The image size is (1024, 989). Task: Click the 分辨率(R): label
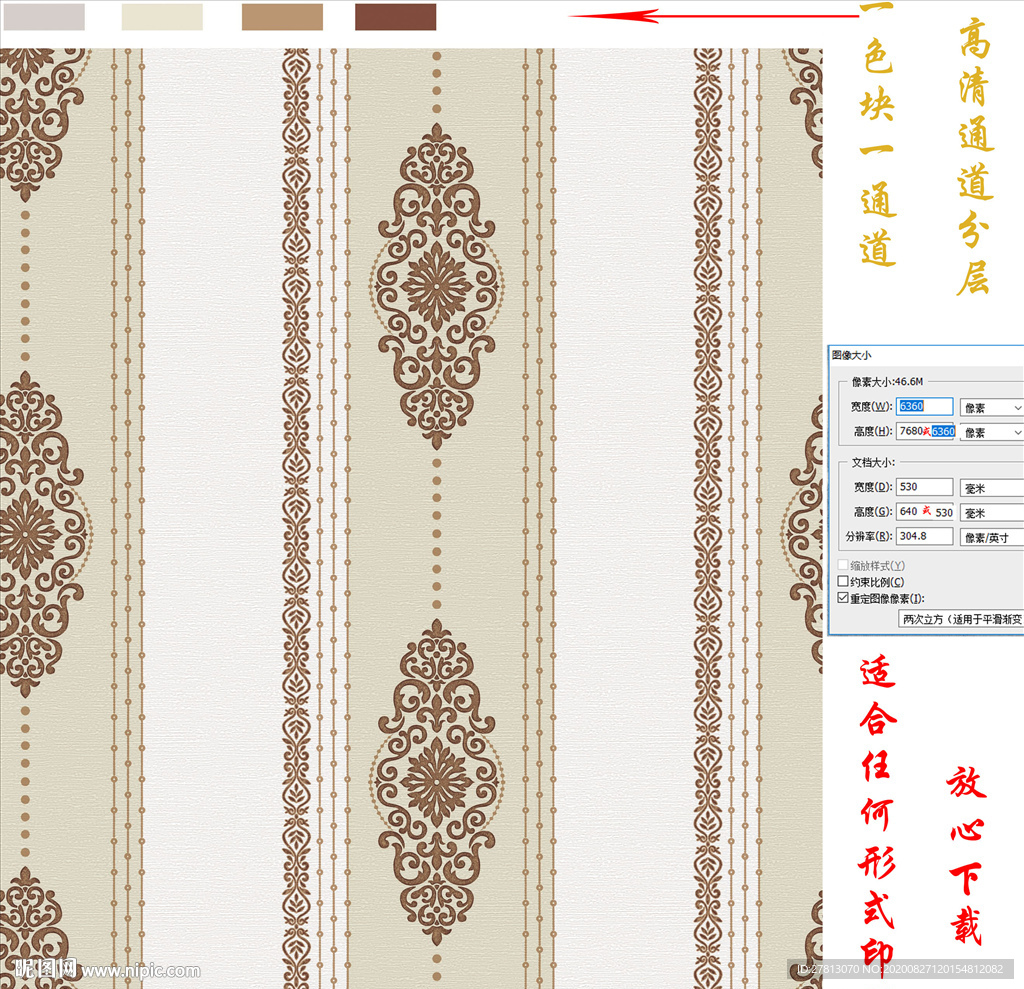click(869, 536)
